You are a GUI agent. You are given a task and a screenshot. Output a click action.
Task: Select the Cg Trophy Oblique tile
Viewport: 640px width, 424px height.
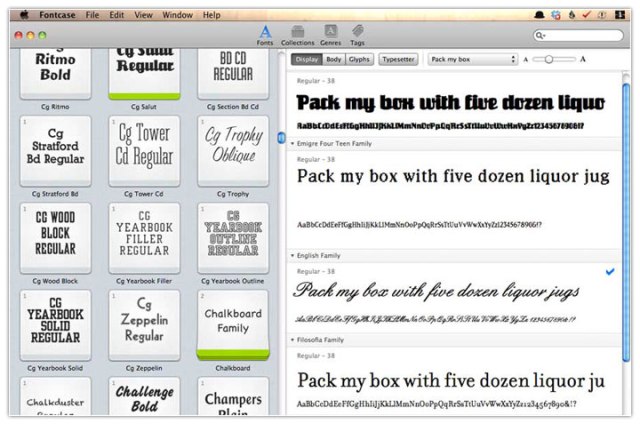pos(233,151)
